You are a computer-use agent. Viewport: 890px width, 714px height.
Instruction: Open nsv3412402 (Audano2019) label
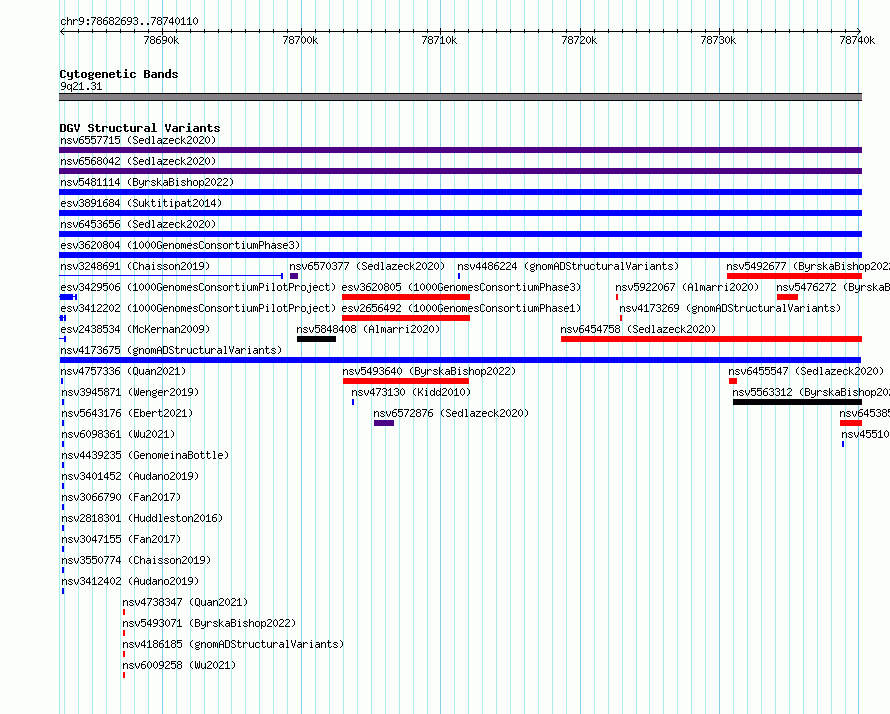coord(130,581)
